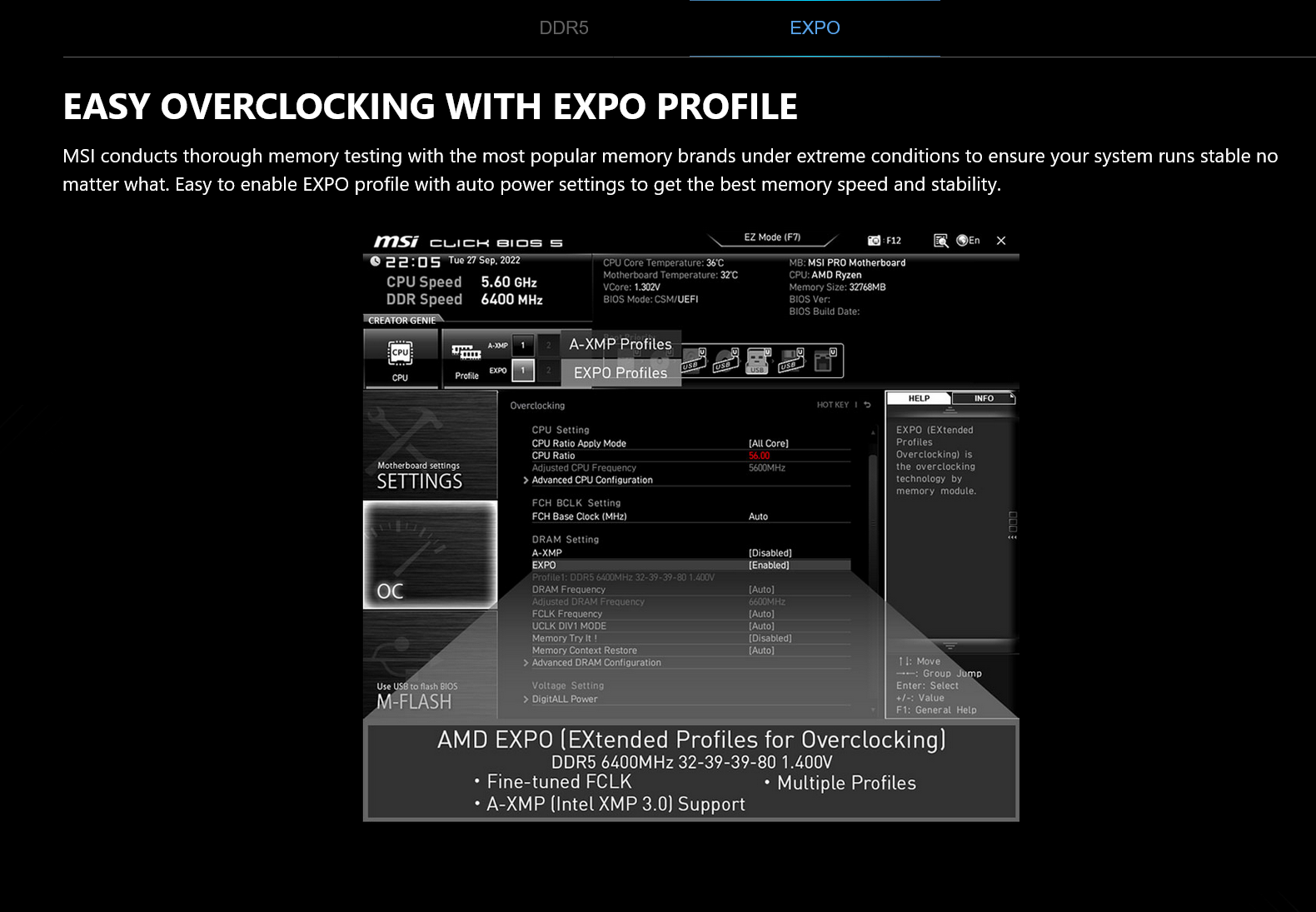
Task: Expand DigitALL Power submenu
Action: point(565,700)
